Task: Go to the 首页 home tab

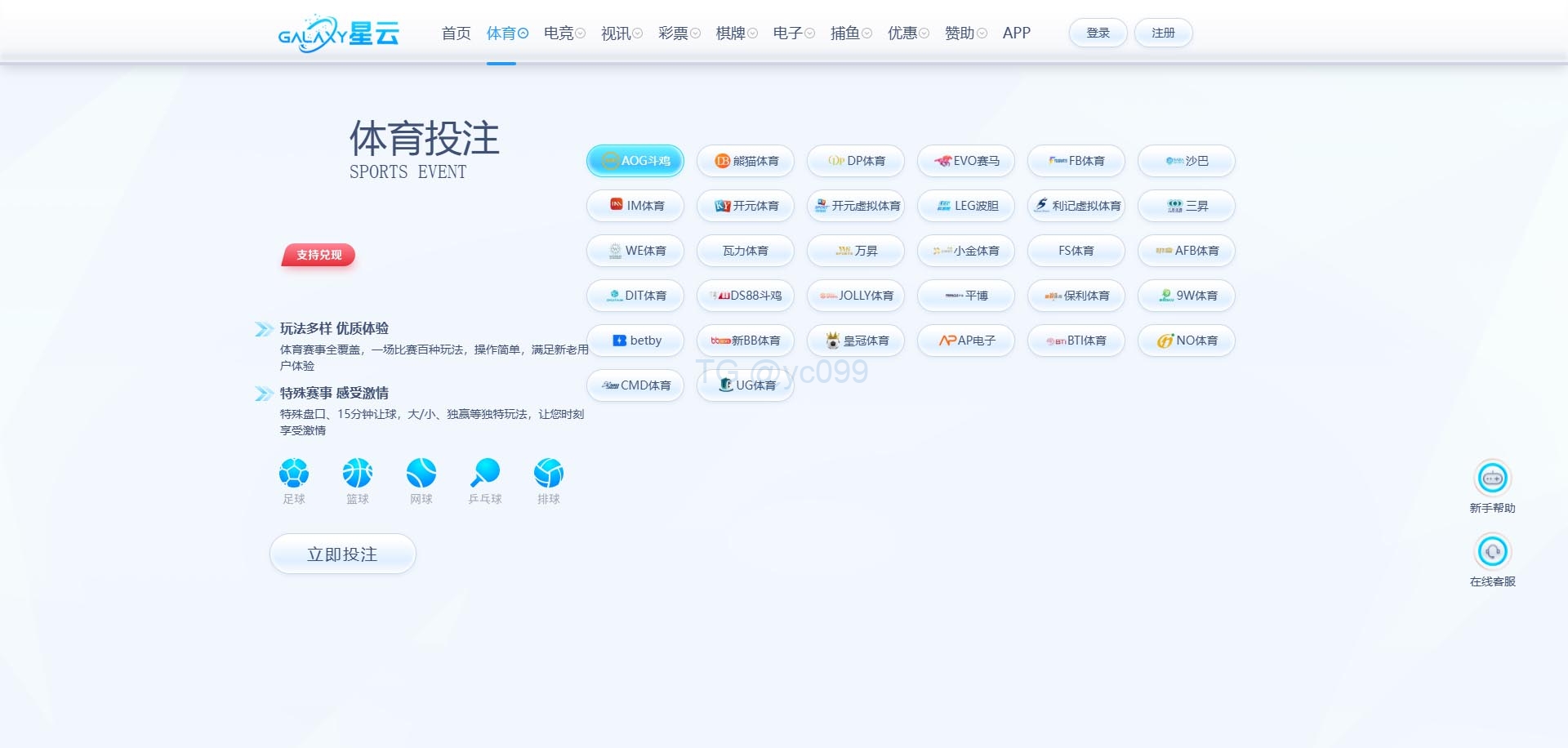Action: coord(456,33)
